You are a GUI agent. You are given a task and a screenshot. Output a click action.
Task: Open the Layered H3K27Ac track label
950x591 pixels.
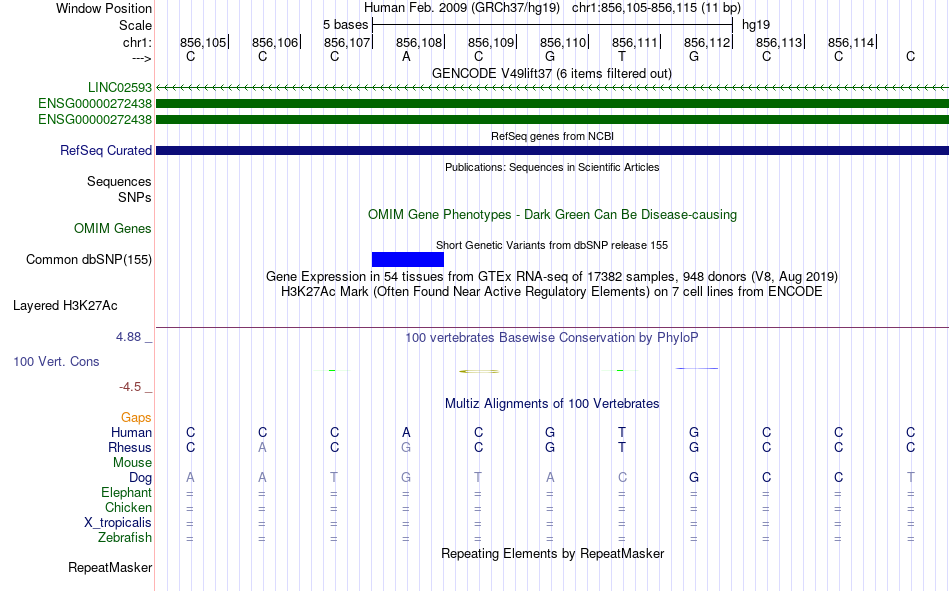[65, 306]
